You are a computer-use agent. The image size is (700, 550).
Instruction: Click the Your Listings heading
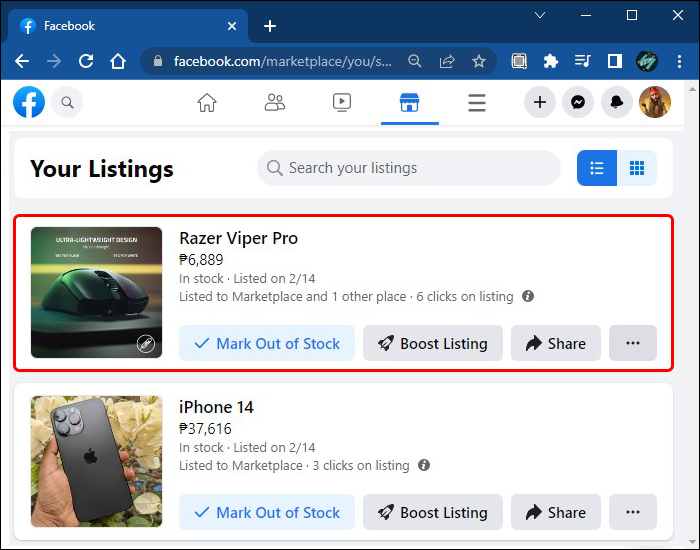102,169
